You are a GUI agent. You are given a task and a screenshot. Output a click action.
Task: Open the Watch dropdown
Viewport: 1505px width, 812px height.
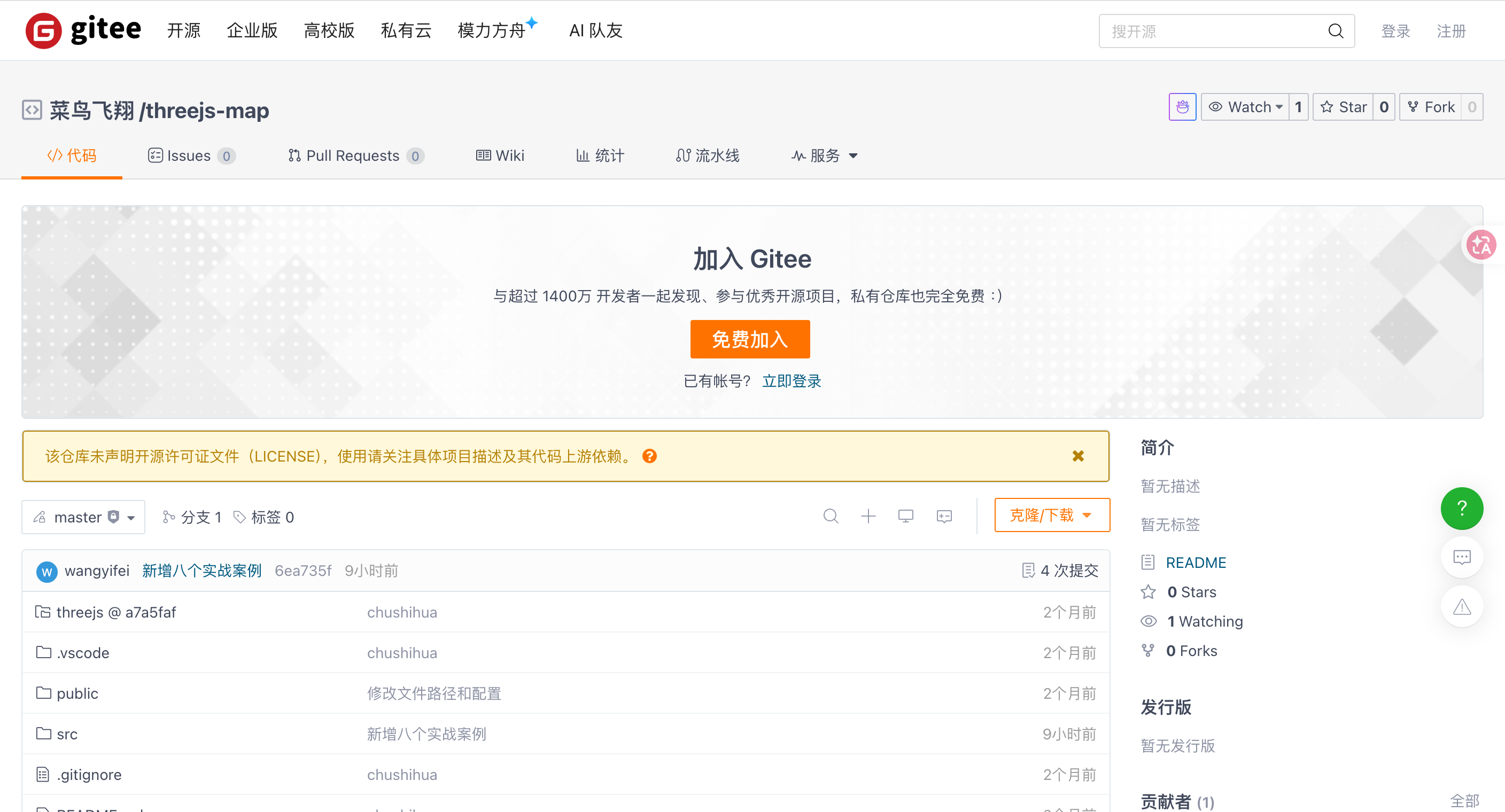pyautogui.click(x=1245, y=107)
